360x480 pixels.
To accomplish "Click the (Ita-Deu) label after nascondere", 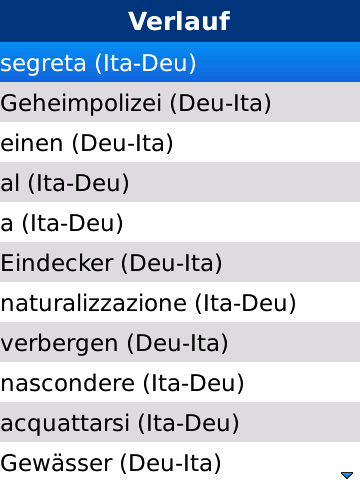I will click(x=194, y=383).
